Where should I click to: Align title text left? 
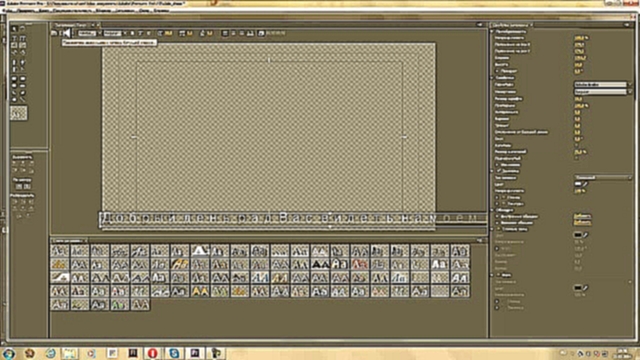225,33
